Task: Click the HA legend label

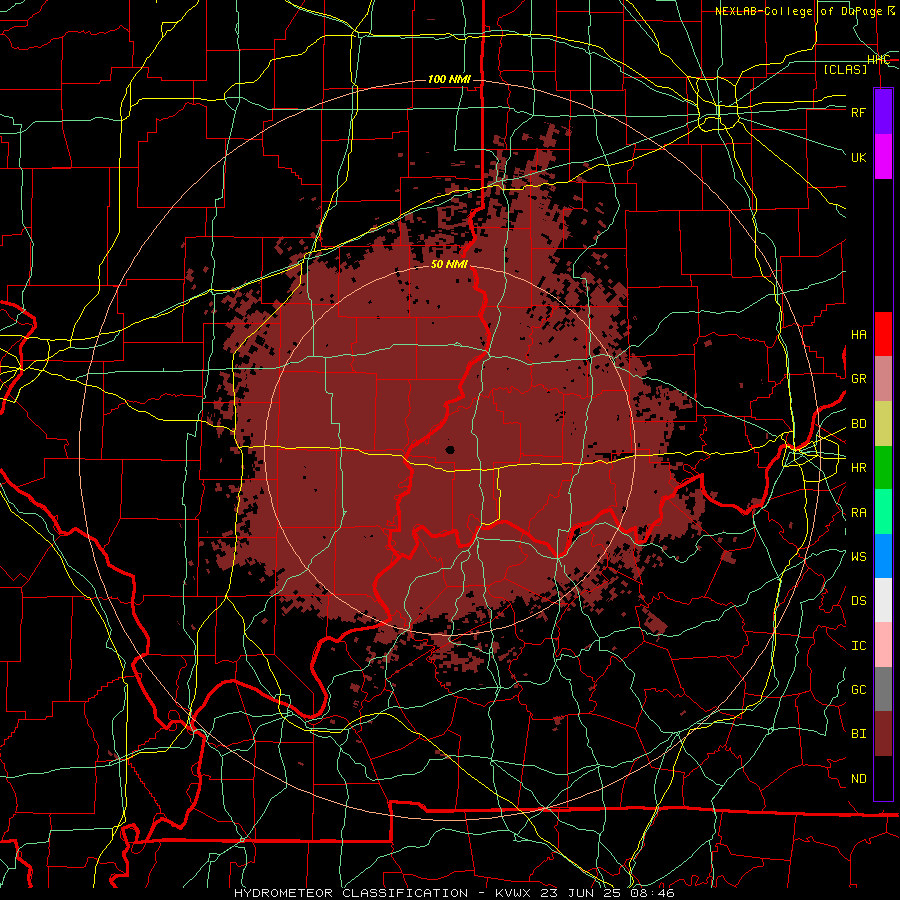Action: click(858, 335)
